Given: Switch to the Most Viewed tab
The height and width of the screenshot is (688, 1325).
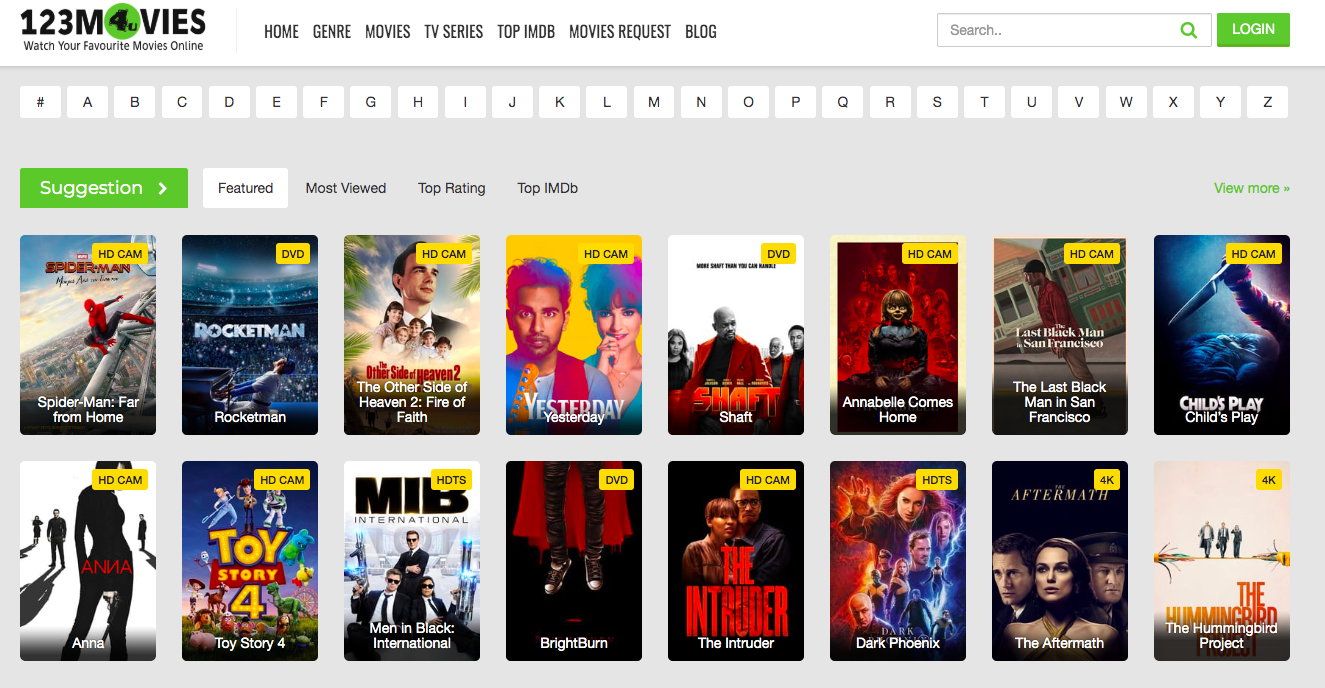Looking at the screenshot, I should [x=345, y=188].
